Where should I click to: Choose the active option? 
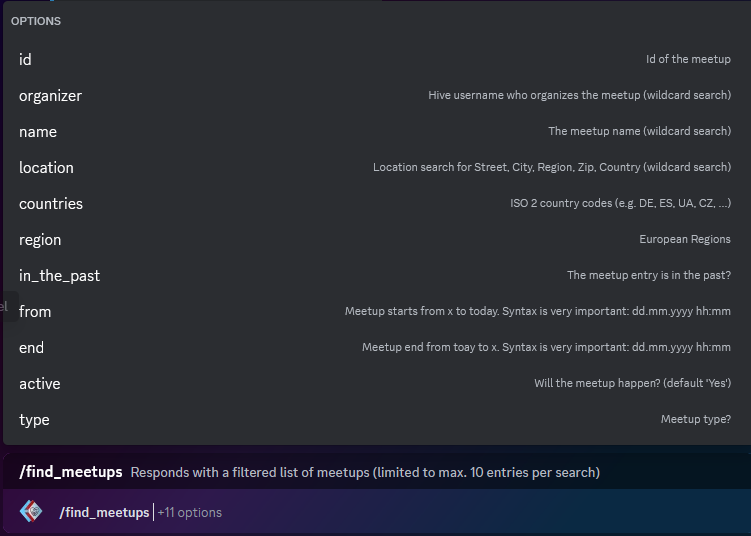[375, 383]
